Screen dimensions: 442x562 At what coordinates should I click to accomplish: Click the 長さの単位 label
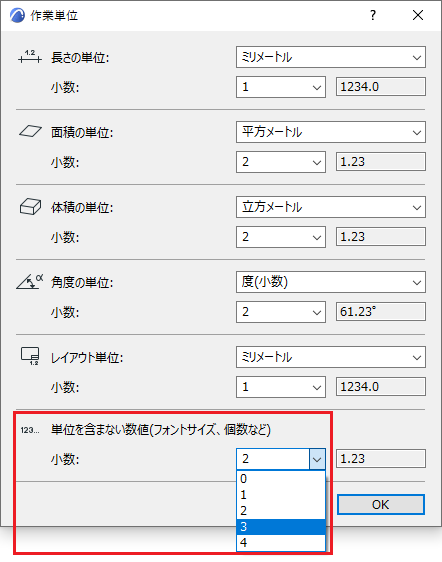80,57
